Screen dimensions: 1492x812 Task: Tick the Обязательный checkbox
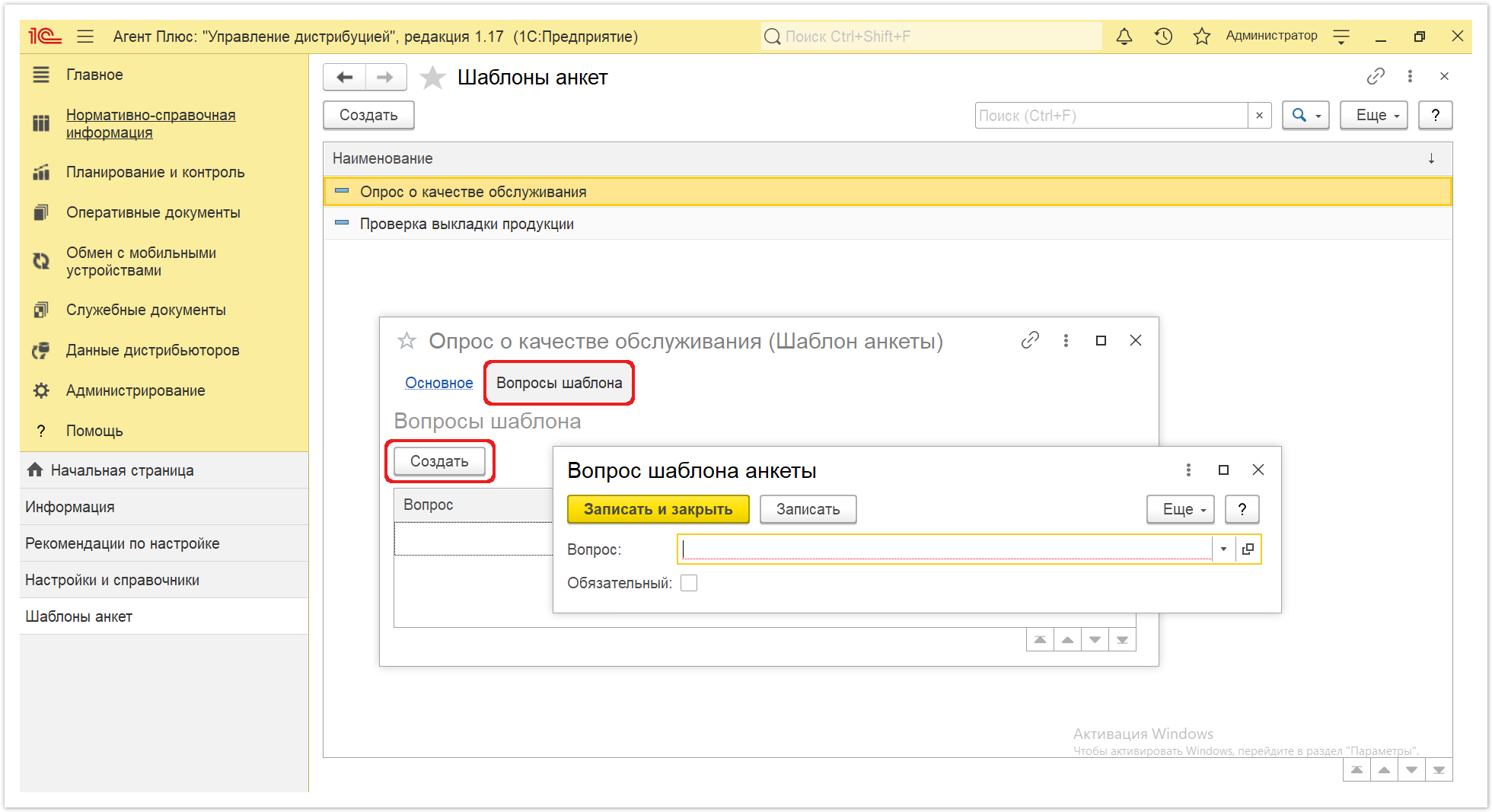point(689,583)
